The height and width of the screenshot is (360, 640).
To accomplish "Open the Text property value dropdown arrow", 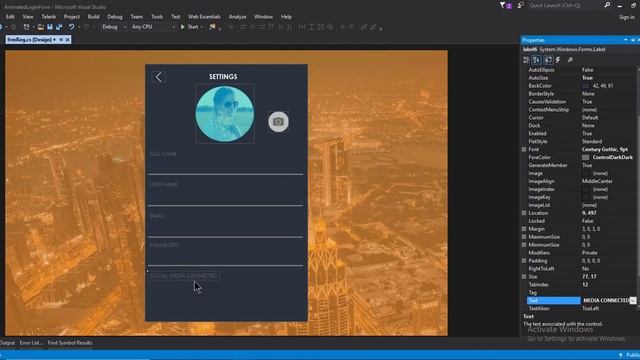I will coord(633,300).
